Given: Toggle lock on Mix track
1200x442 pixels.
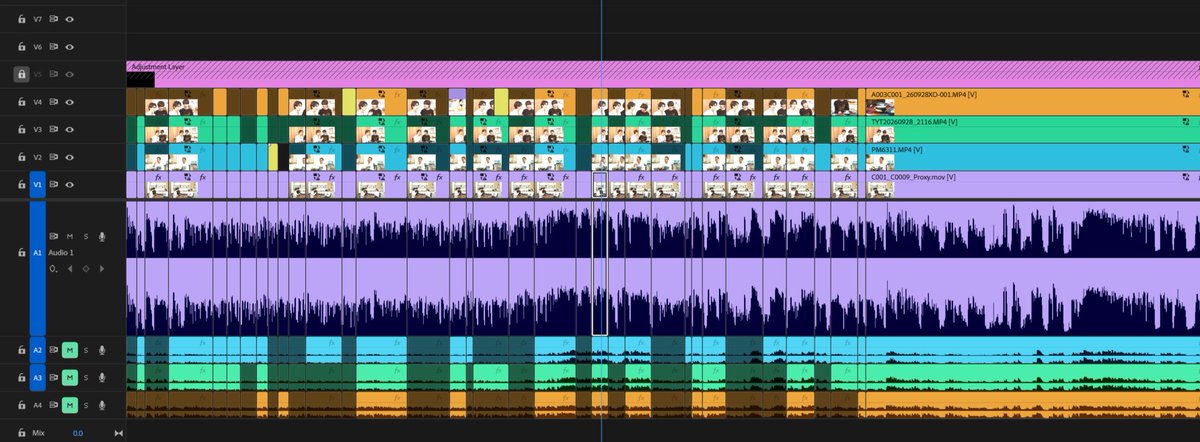Looking at the screenshot, I should pos(21,433).
